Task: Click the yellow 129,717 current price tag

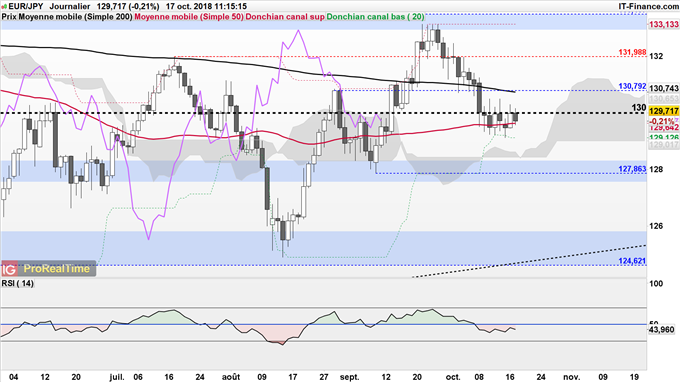Action: click(663, 111)
